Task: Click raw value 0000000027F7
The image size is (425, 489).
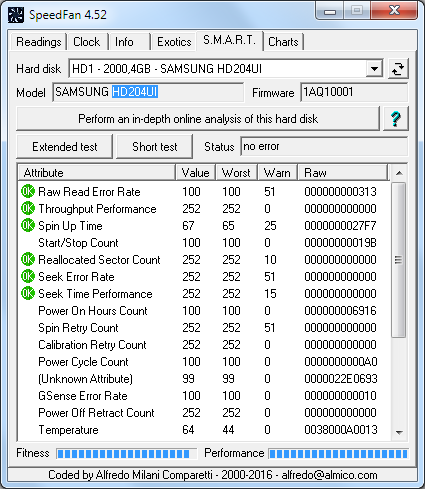Action: 340,226
